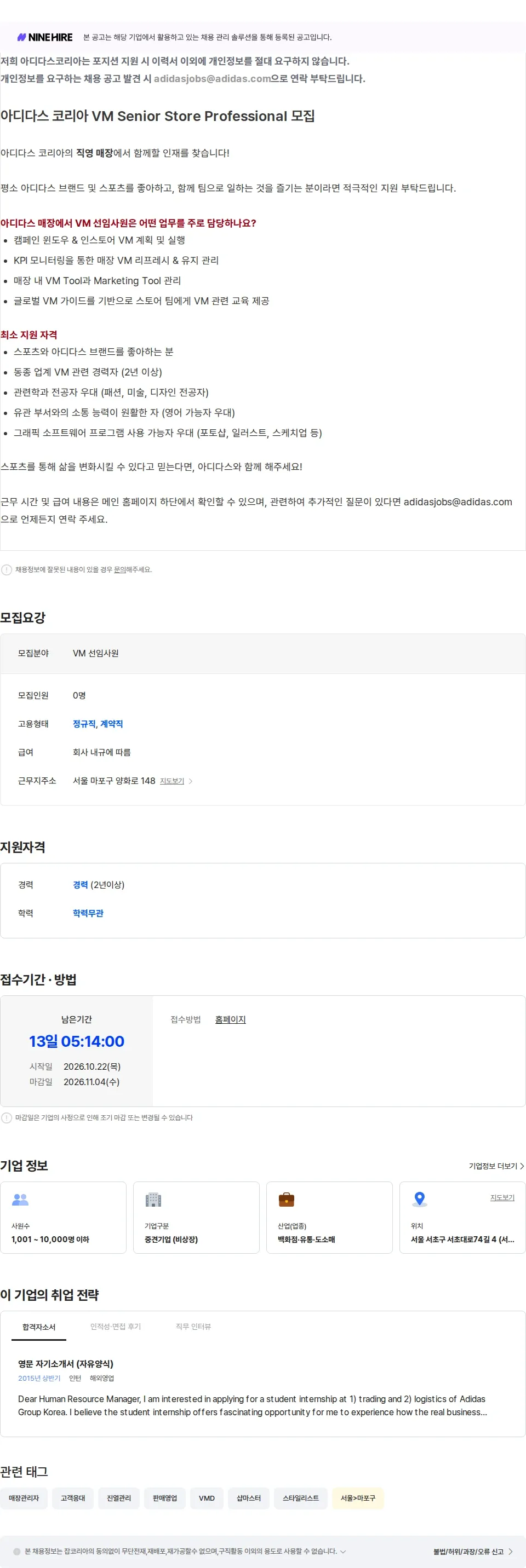Click the 중견기업 (비상장) card
The width and height of the screenshot is (526, 1568).
[x=196, y=1218]
